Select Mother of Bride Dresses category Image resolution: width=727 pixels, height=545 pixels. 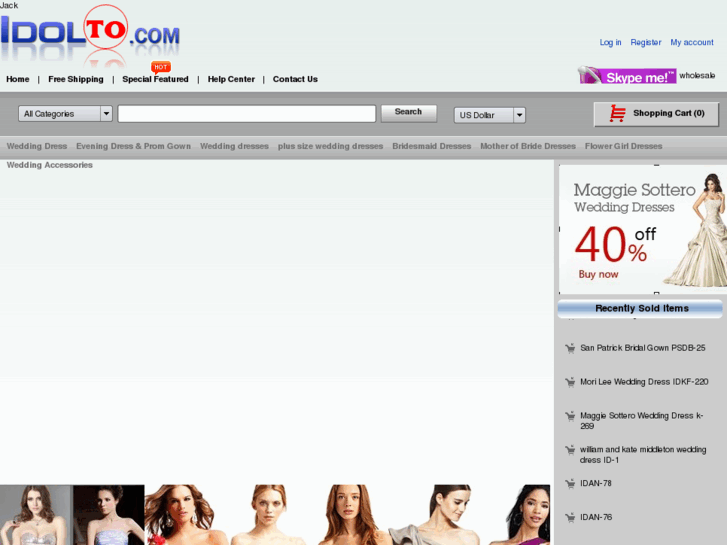(x=528, y=146)
